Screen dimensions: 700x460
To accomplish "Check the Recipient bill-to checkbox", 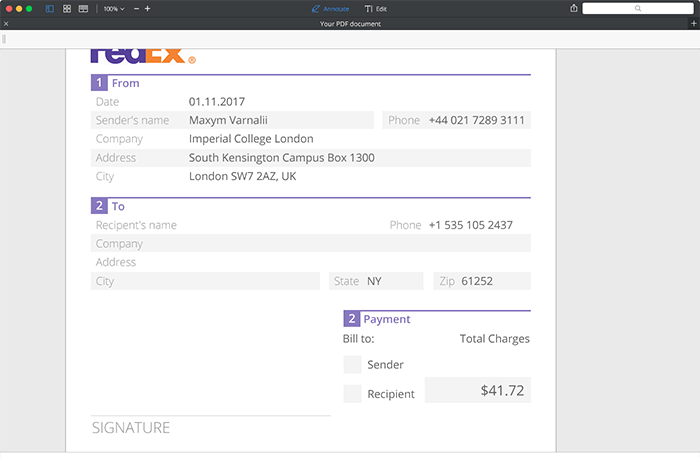I will click(352, 394).
